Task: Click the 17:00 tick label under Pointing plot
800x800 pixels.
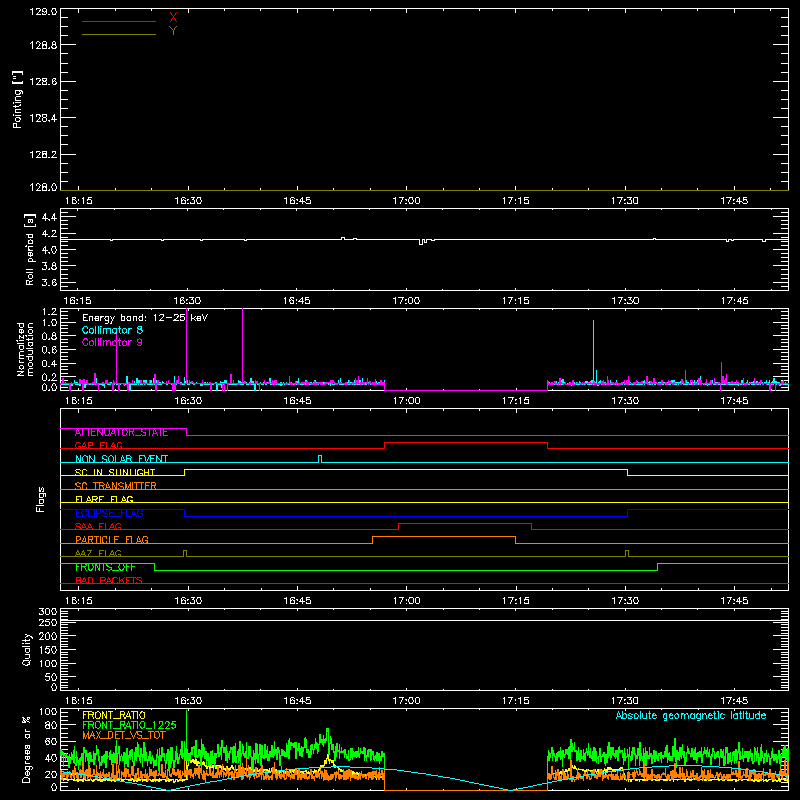Action: 406,201
